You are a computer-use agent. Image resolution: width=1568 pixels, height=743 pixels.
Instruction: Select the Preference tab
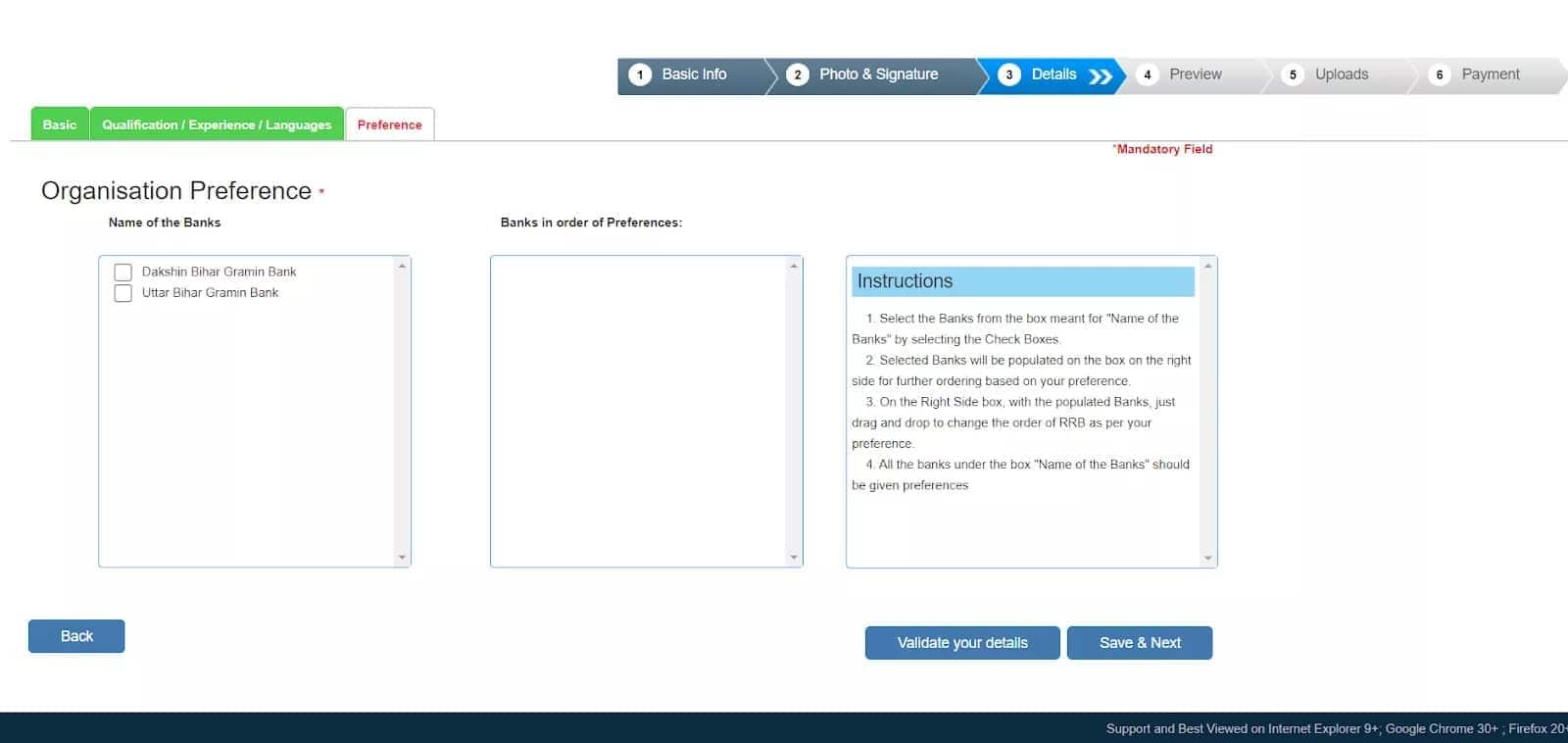point(389,124)
